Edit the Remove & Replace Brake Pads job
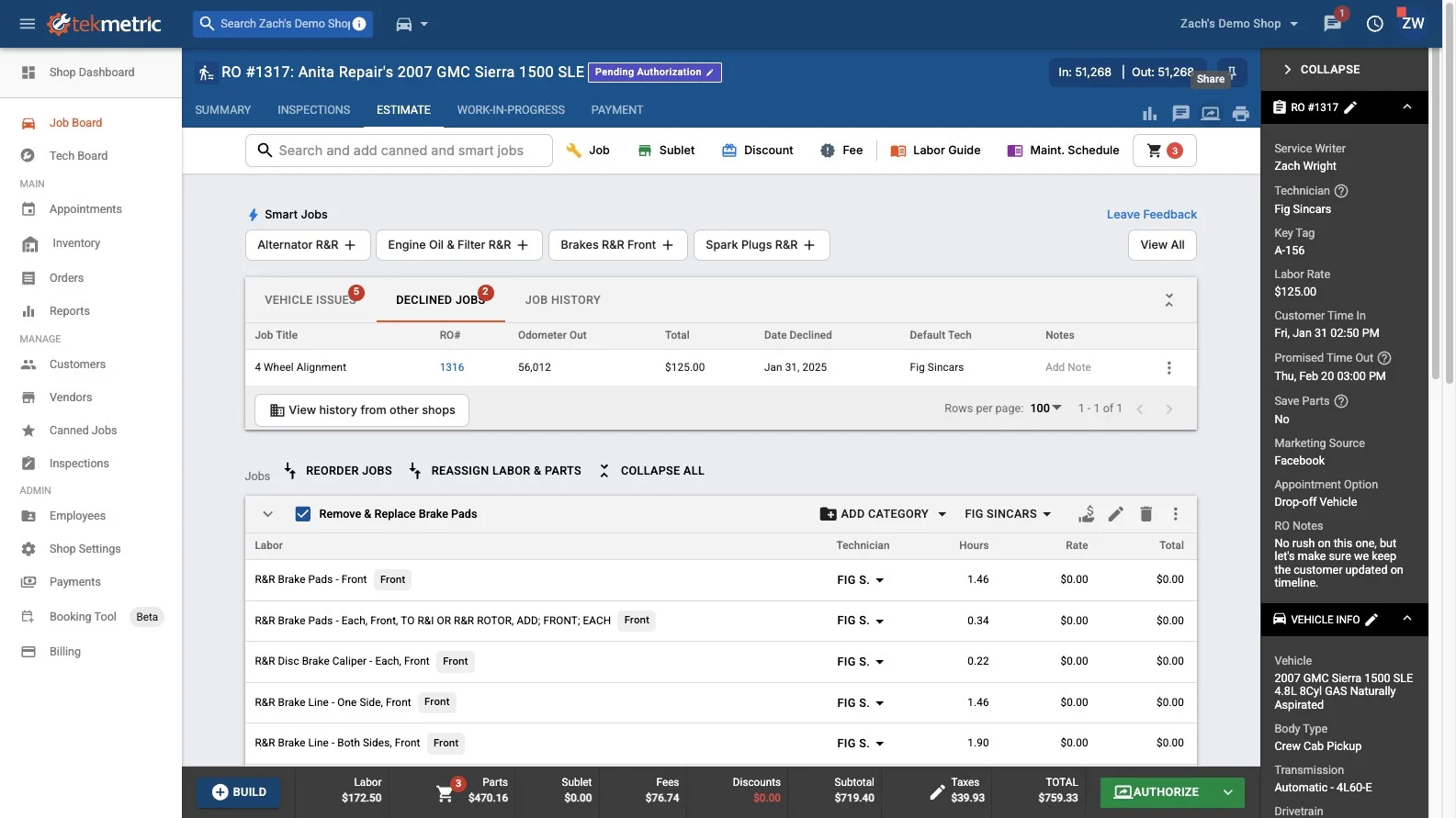 coord(1115,514)
